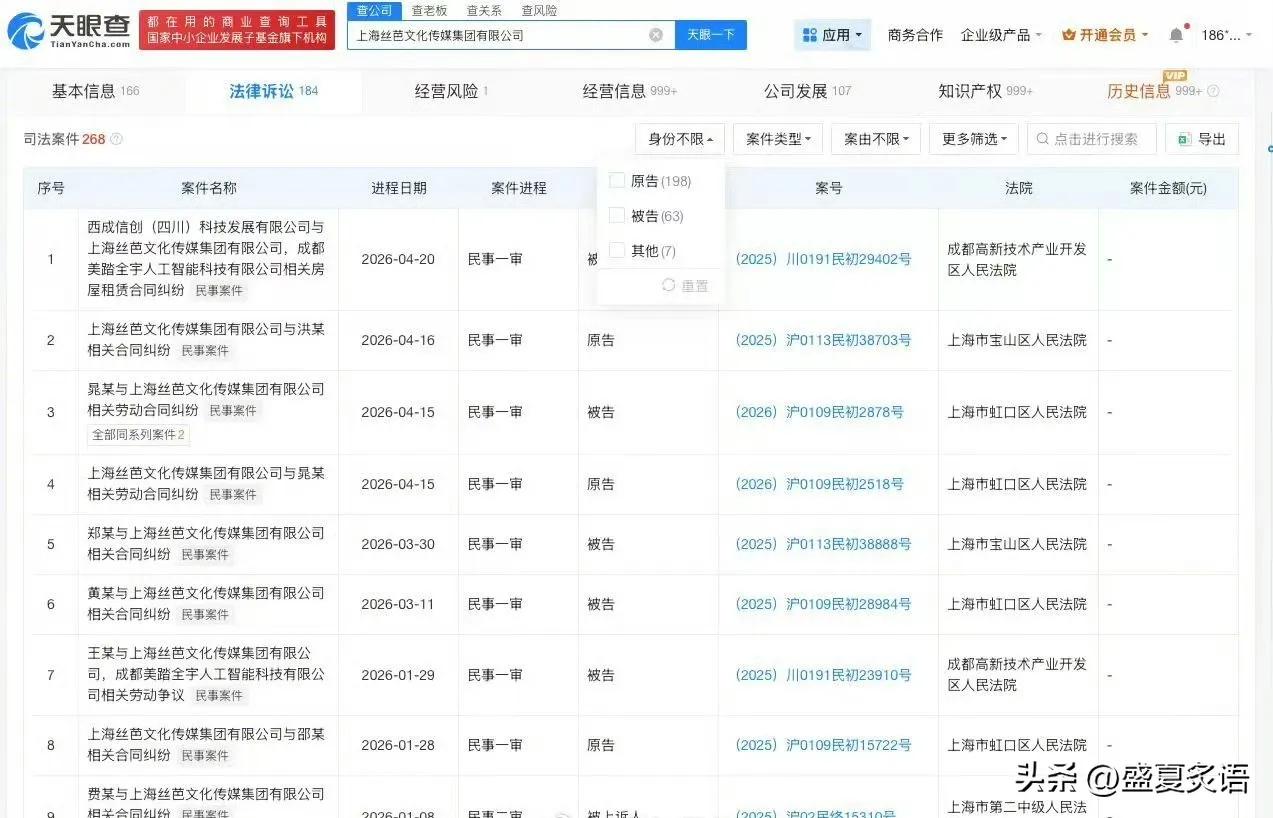Open the 公司发展 tab
Screen dimensions: 1273x818
pyautogui.click(x=807, y=91)
